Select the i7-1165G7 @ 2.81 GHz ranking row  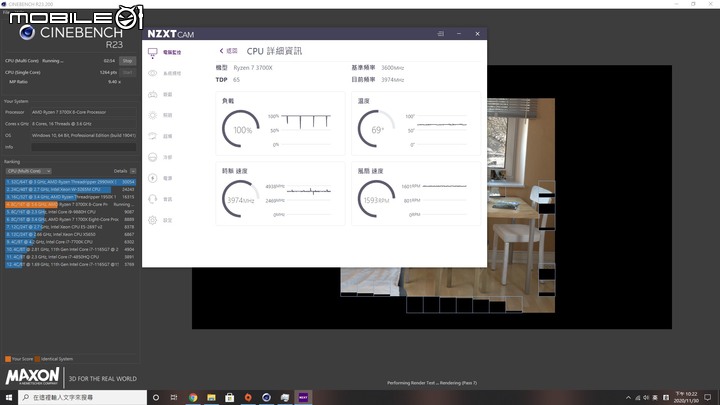[70, 249]
